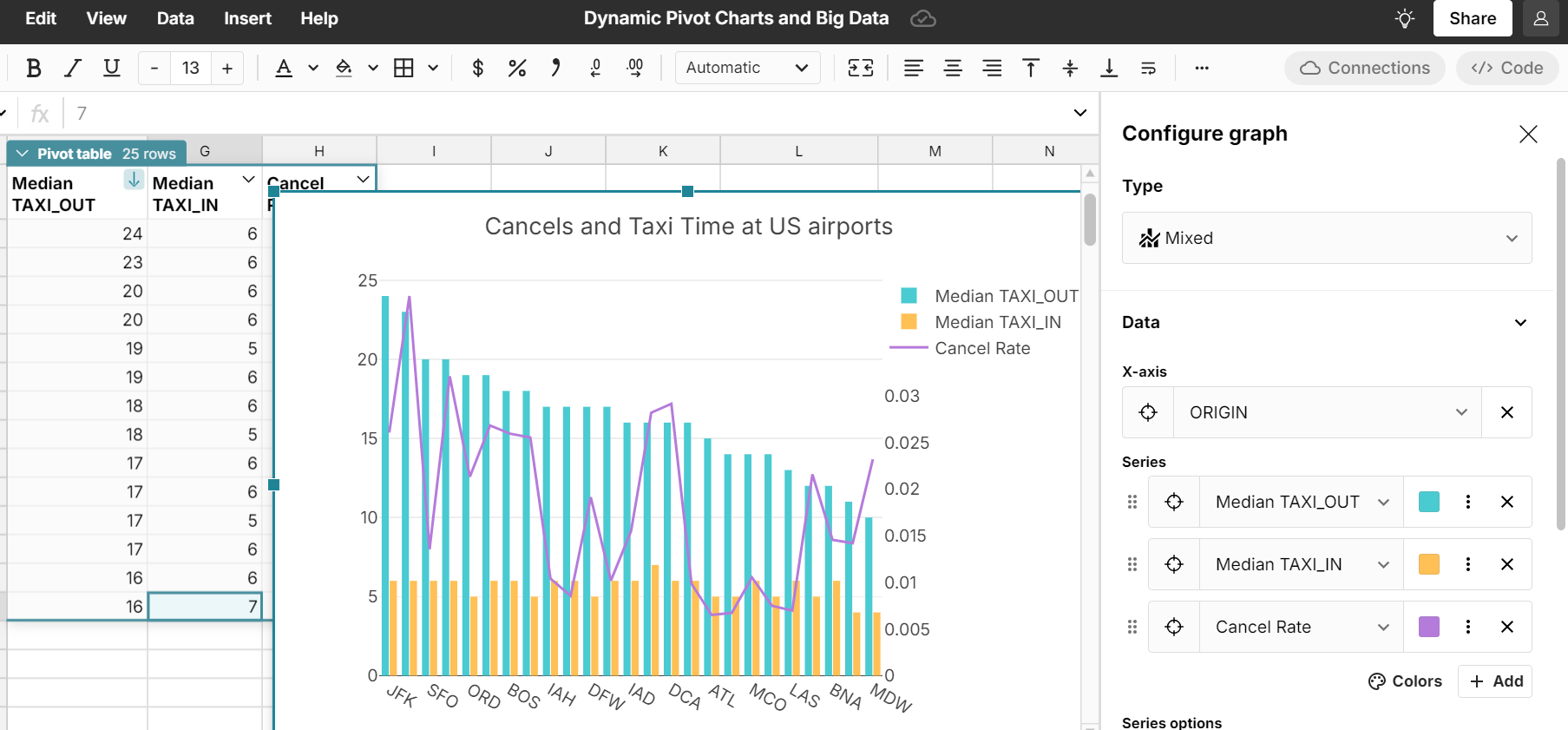This screenshot has height=730, width=1568.
Task: Click the currency format dollar icon
Action: (x=477, y=68)
